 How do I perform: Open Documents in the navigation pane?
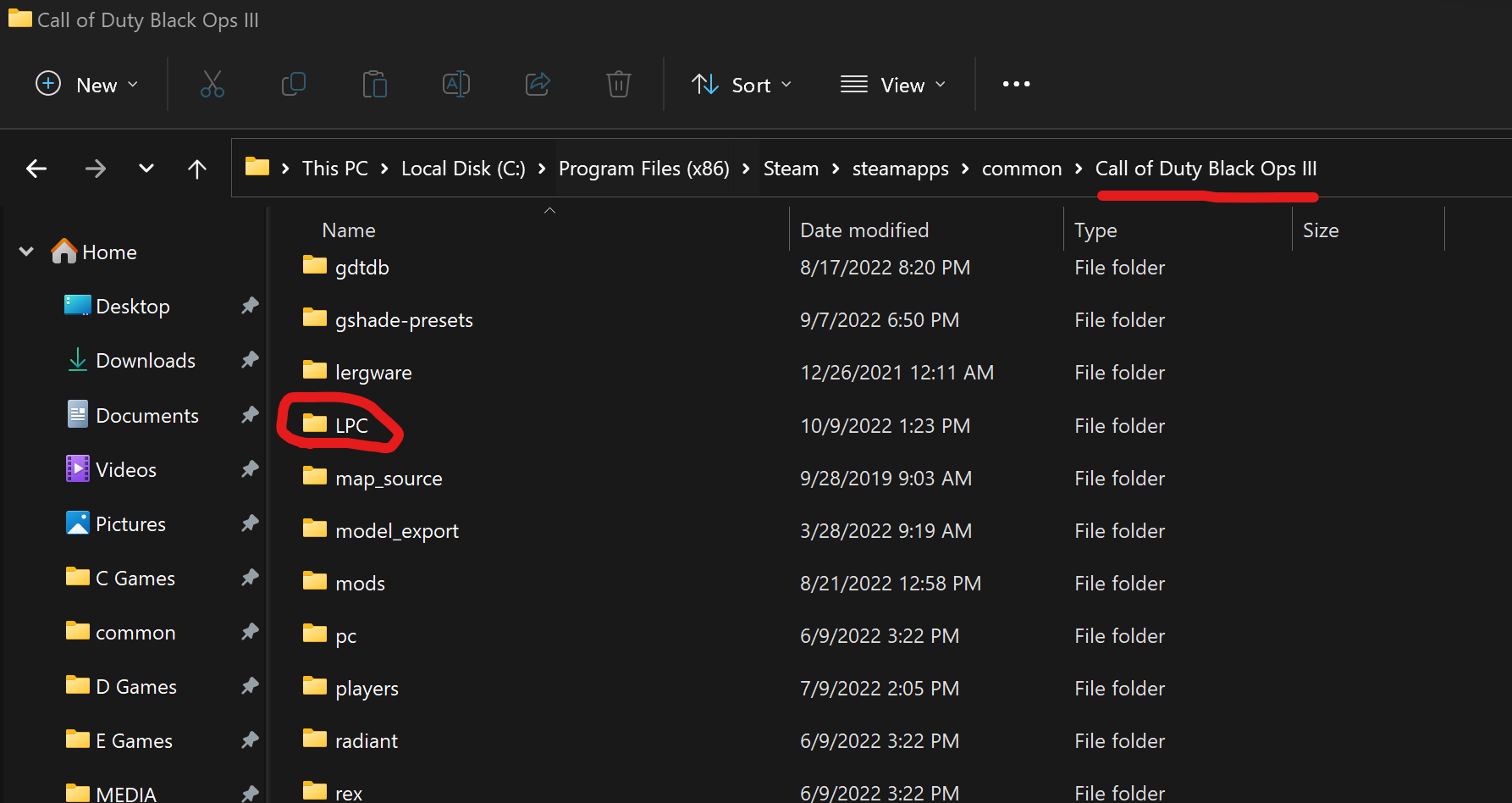[147, 415]
